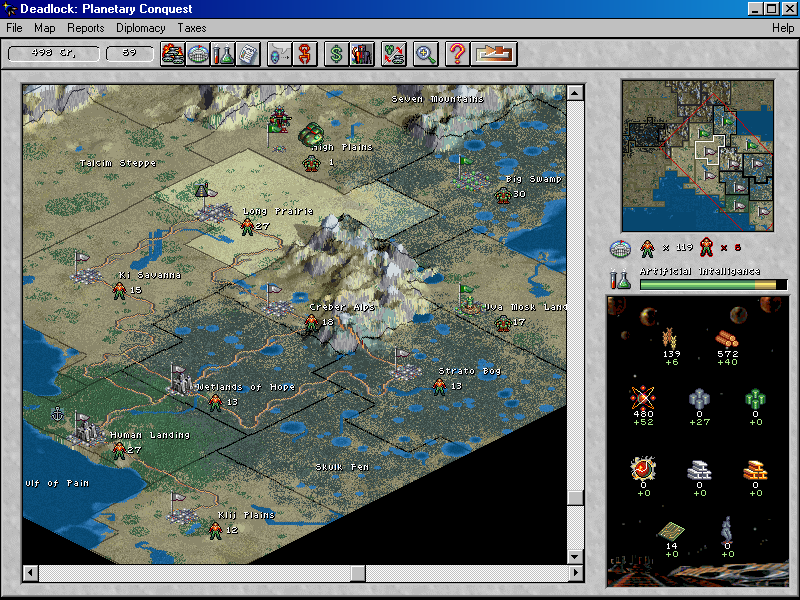Click the turn counter display showing 59
Image resolution: width=800 pixels, height=600 pixels.
pyautogui.click(x=130, y=53)
